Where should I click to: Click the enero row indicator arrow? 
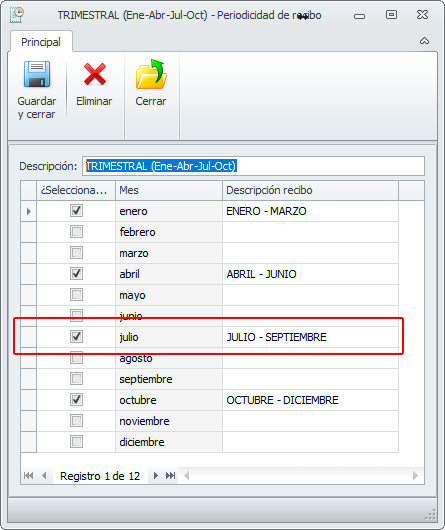click(x=29, y=211)
